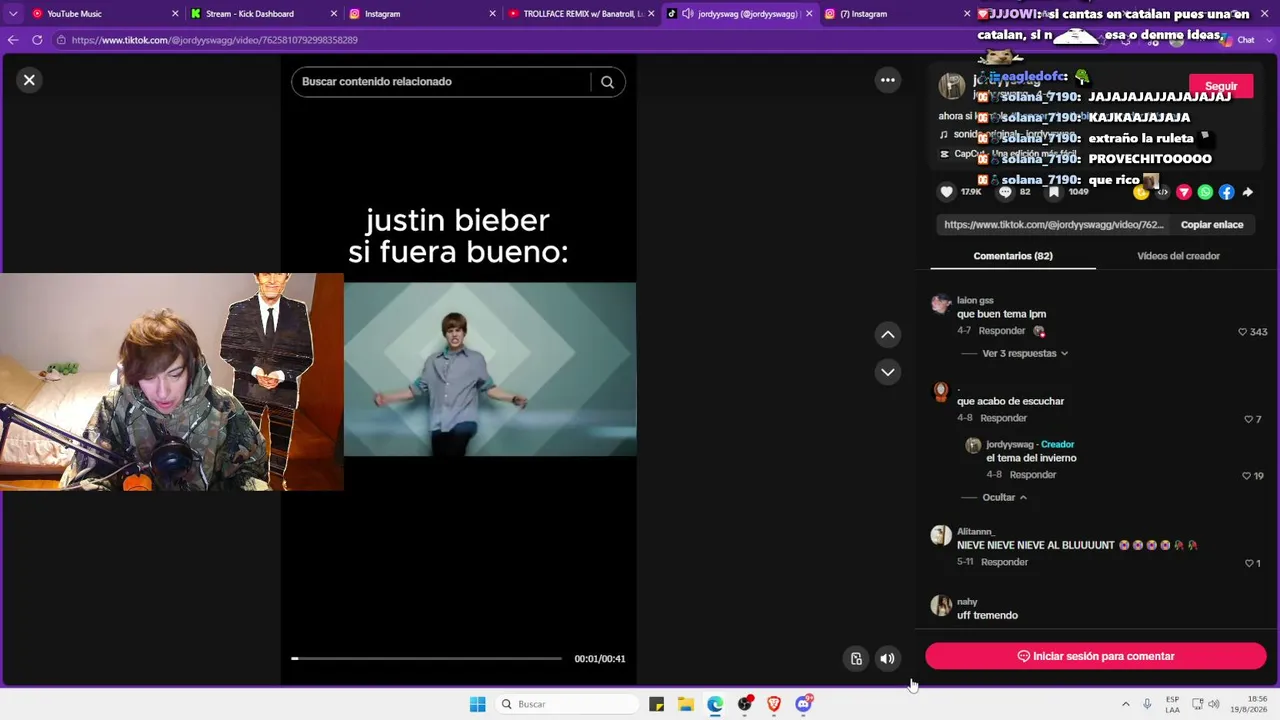
Task: Open nahy commenter avatar
Action: [941, 605]
